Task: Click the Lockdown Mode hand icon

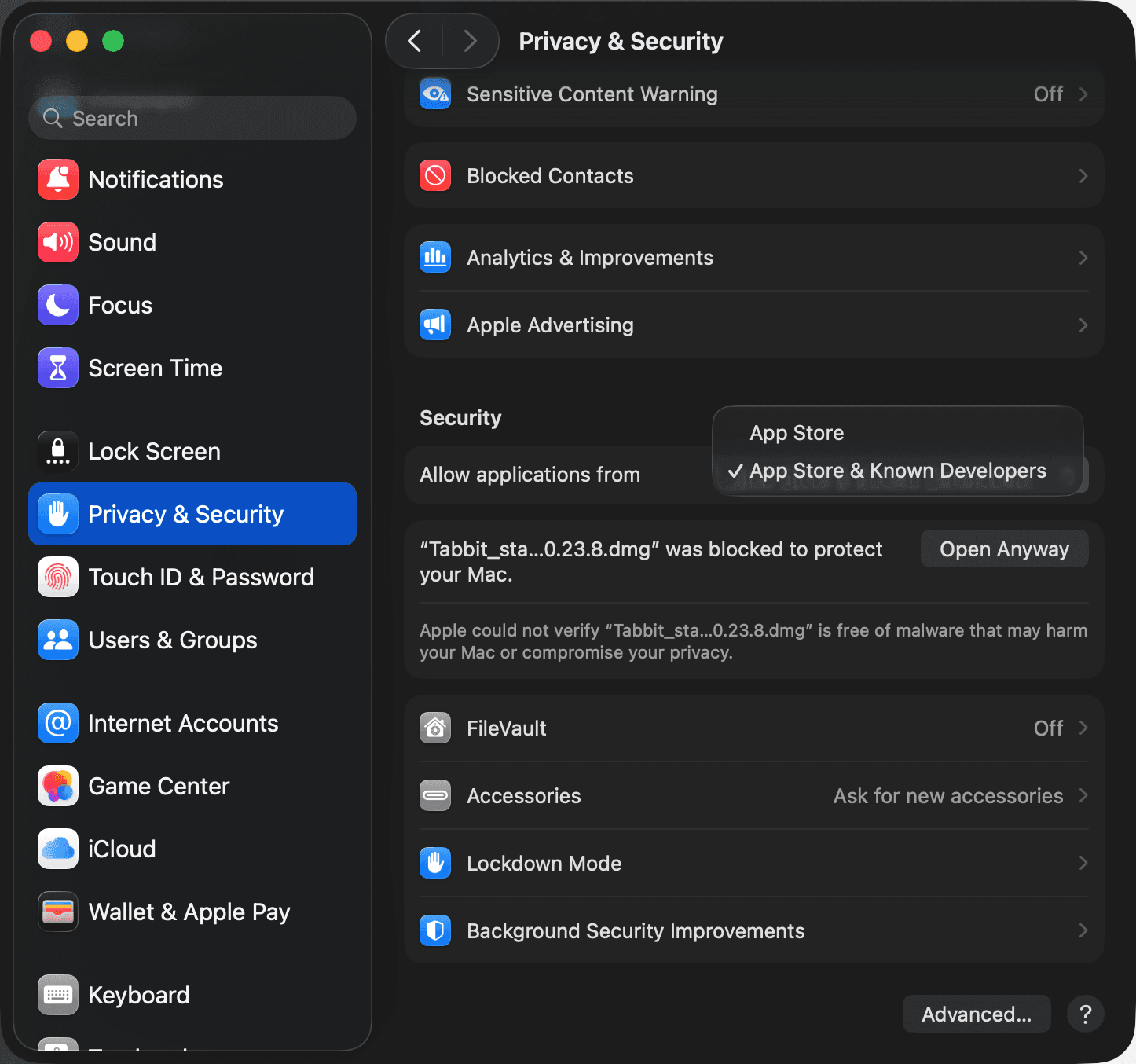Action: pyautogui.click(x=435, y=864)
